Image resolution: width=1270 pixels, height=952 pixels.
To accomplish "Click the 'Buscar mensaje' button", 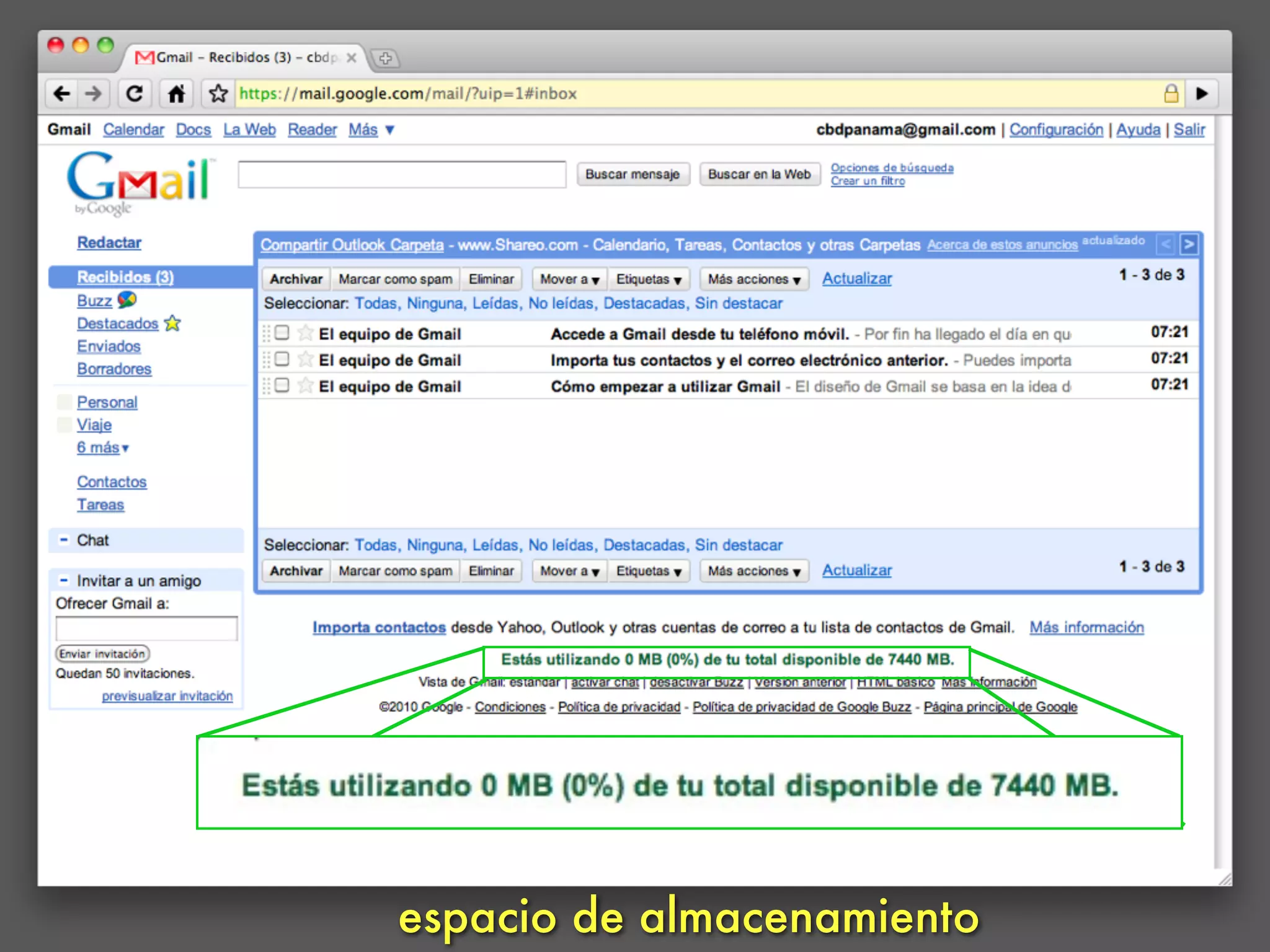I will (x=633, y=174).
